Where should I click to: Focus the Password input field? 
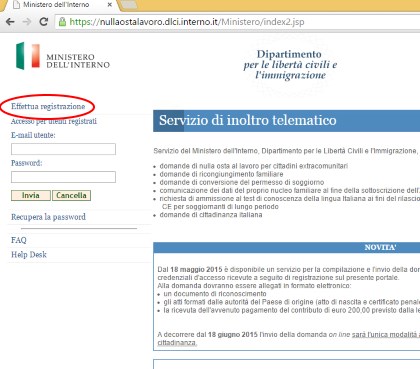(x=63, y=177)
